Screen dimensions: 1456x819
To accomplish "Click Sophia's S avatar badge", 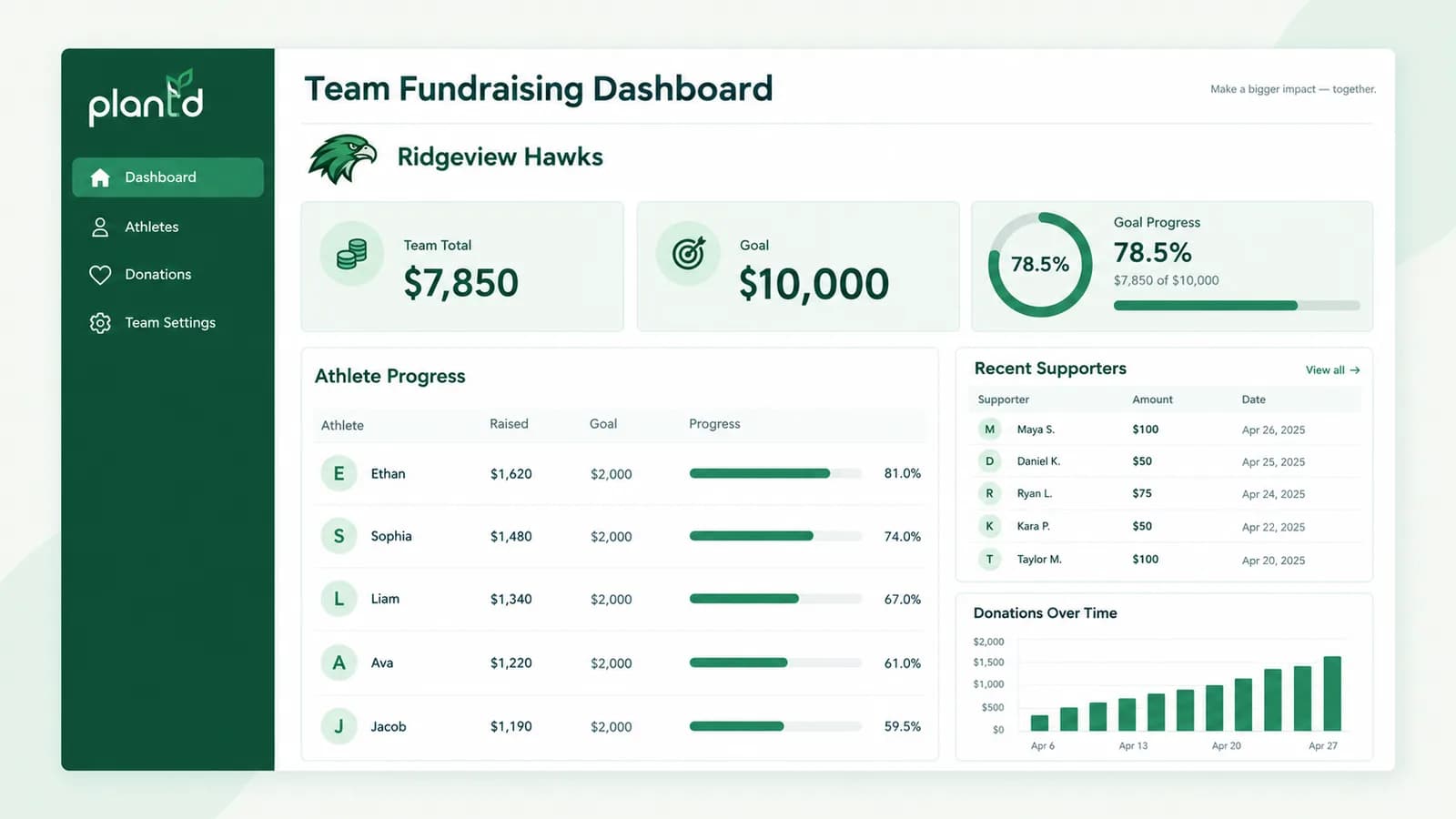I will [x=339, y=536].
